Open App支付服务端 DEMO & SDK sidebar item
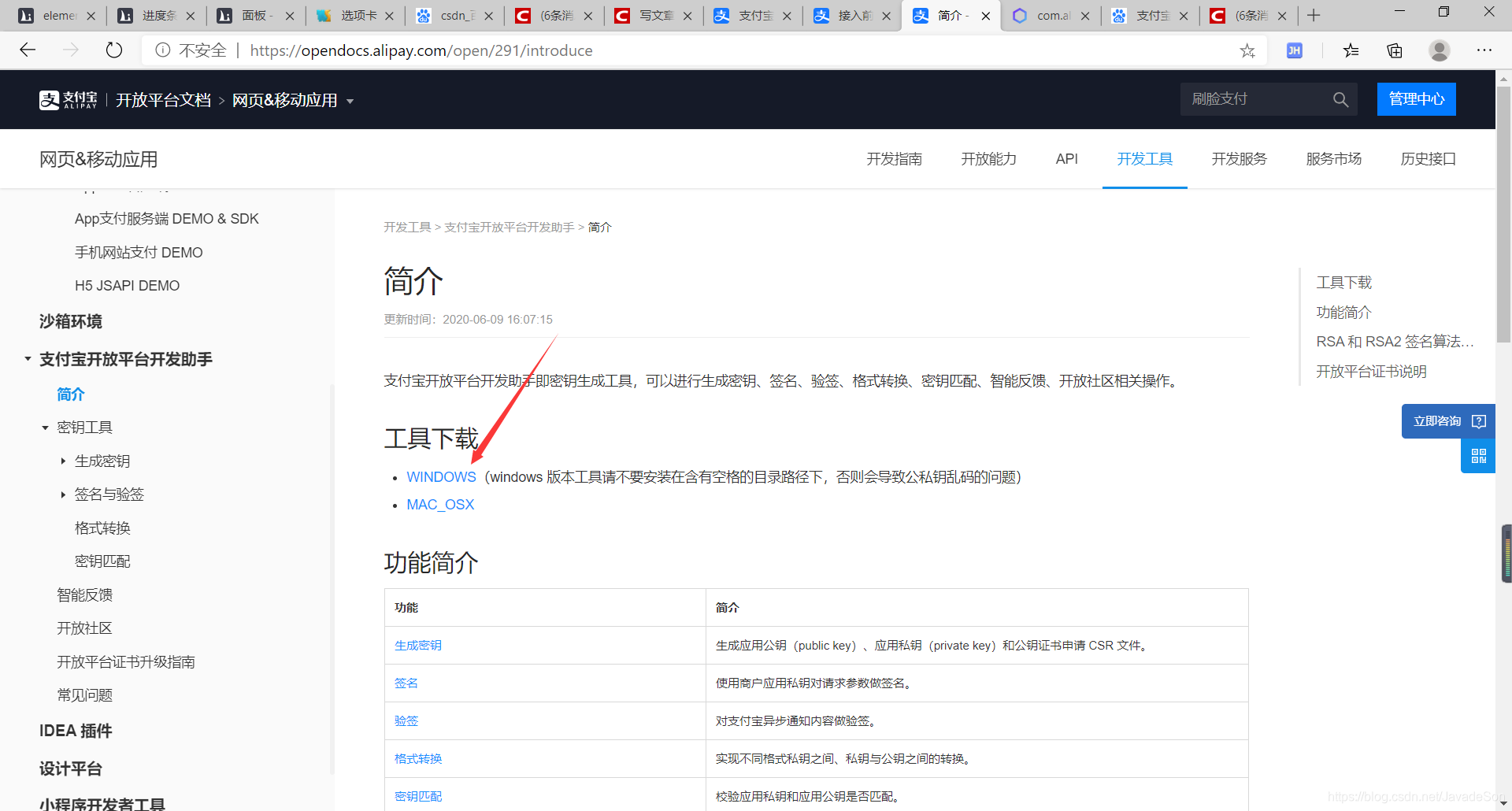This screenshot has height=811, width=1512. (166, 219)
